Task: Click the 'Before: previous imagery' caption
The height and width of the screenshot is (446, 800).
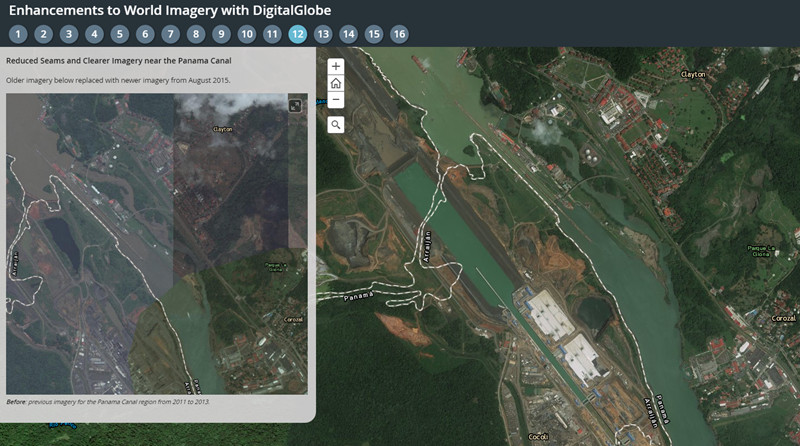Action: [108, 402]
